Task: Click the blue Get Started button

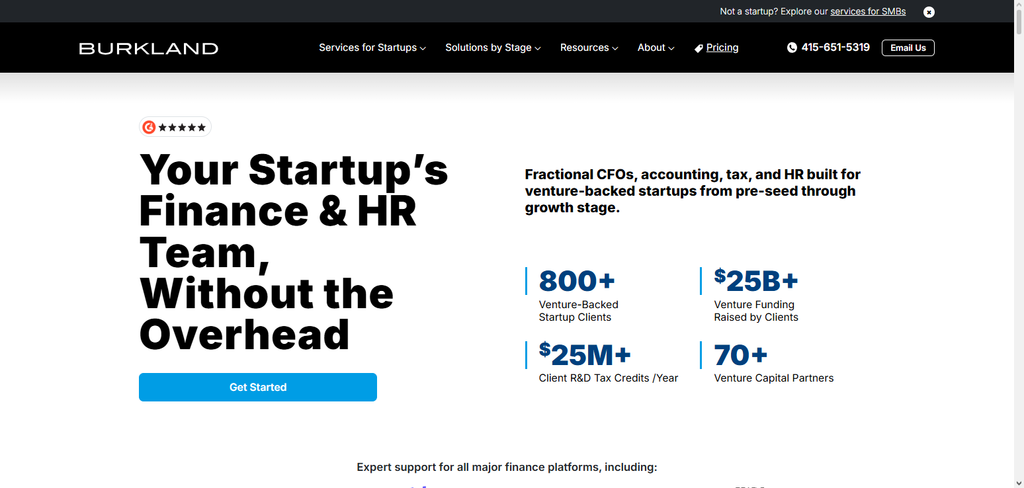Action: point(258,387)
